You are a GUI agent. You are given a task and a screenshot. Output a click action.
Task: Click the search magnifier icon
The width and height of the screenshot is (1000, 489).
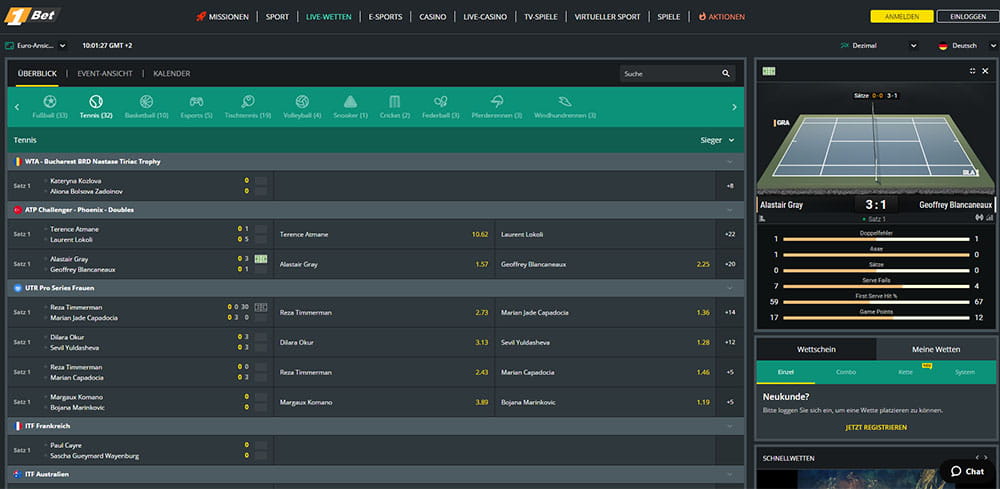(726, 74)
